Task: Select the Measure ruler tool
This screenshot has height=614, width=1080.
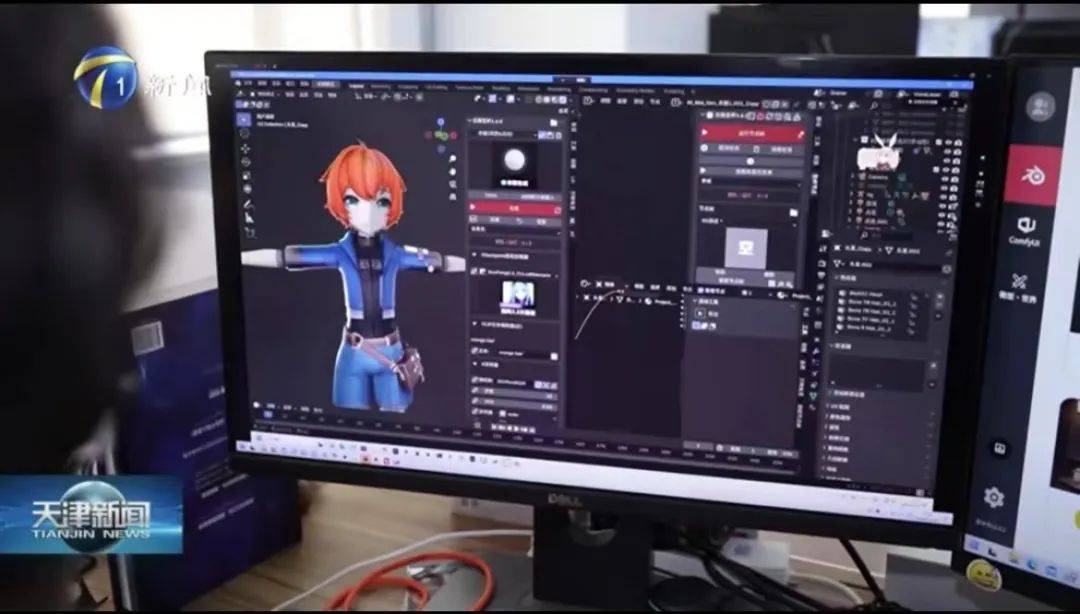Action: 249,218
